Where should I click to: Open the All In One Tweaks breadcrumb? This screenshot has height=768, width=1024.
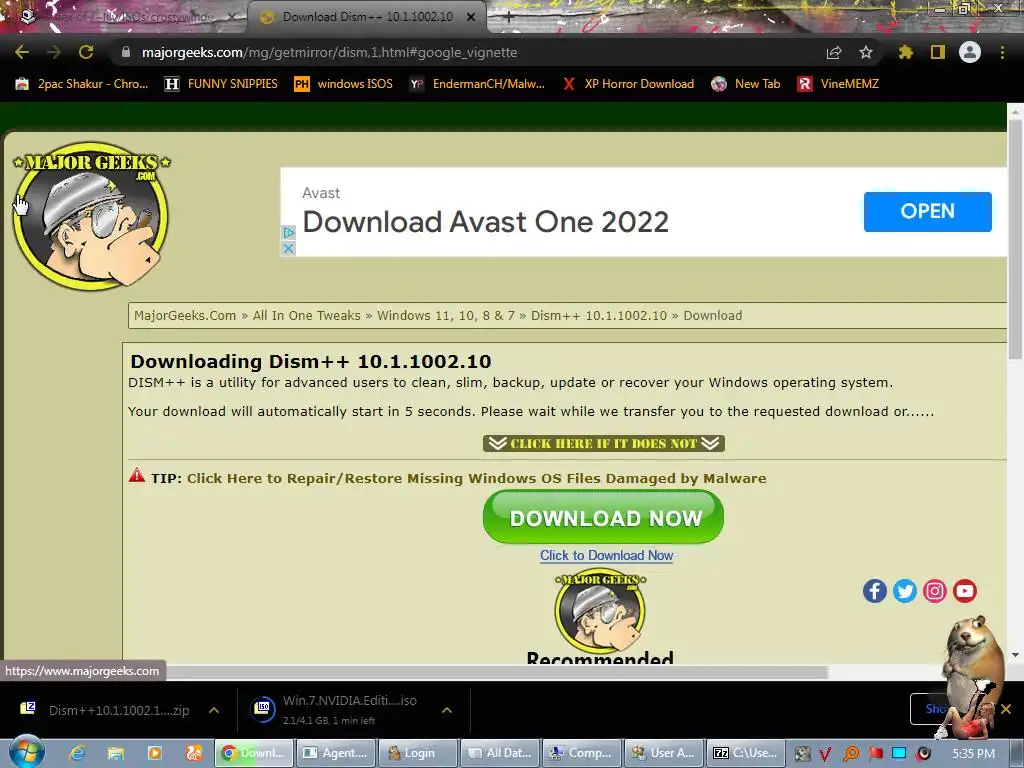pos(306,315)
